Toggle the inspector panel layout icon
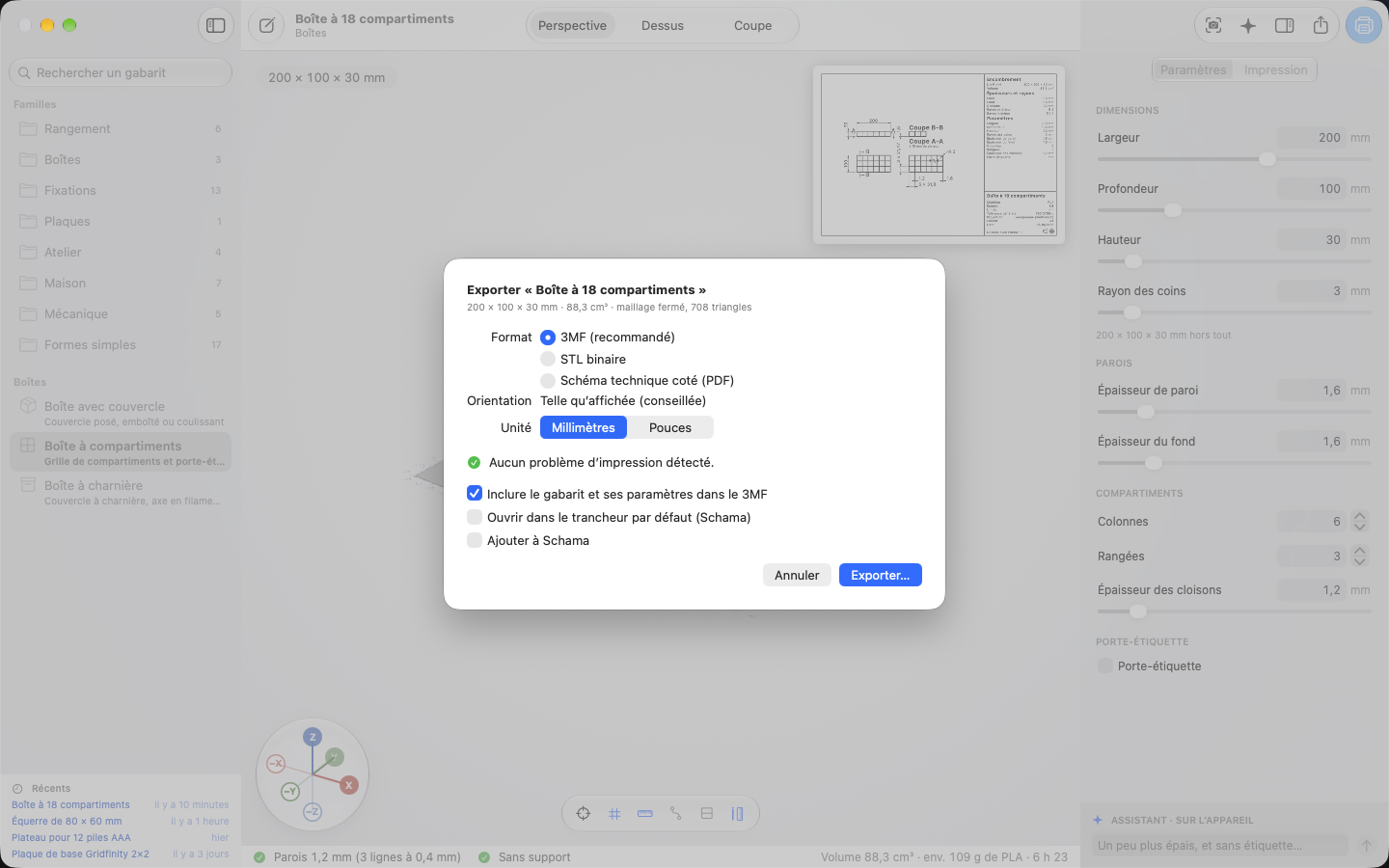This screenshot has width=1389, height=868. [1285, 26]
